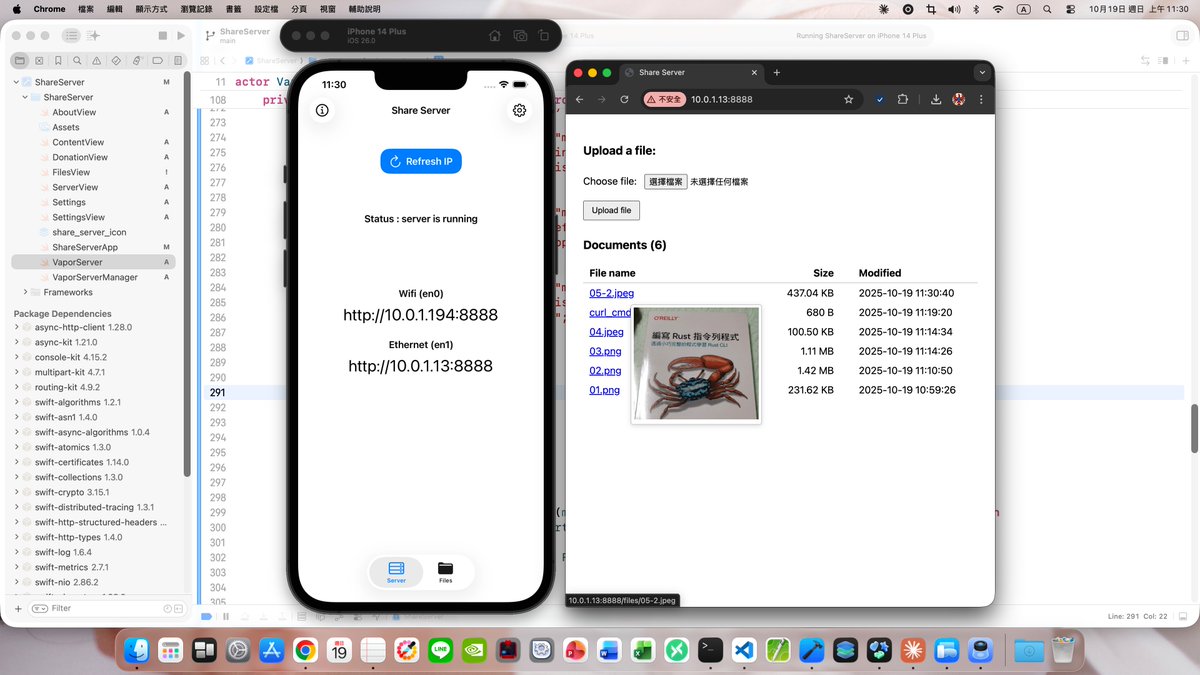Open Terminal from the Dock
1200x675 pixels.
click(x=710, y=651)
